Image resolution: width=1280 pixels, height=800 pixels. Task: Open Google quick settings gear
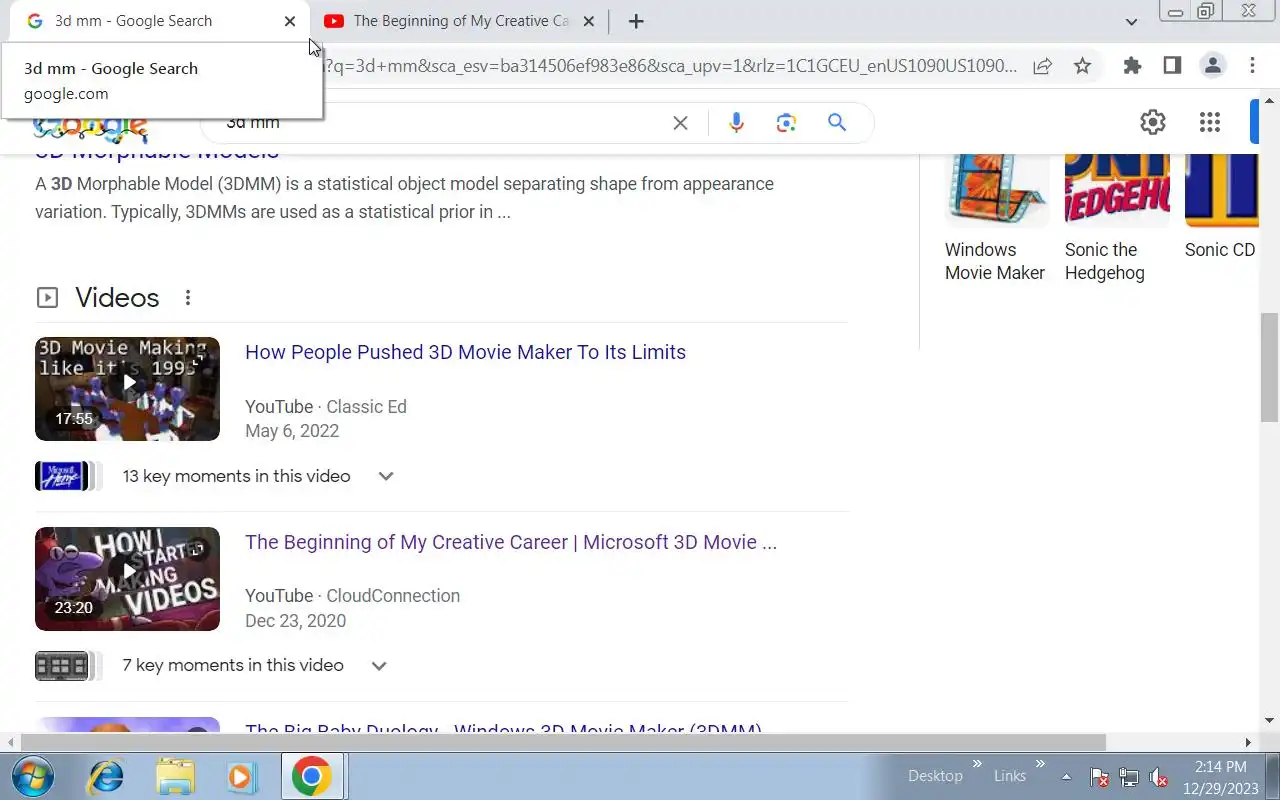1153,122
